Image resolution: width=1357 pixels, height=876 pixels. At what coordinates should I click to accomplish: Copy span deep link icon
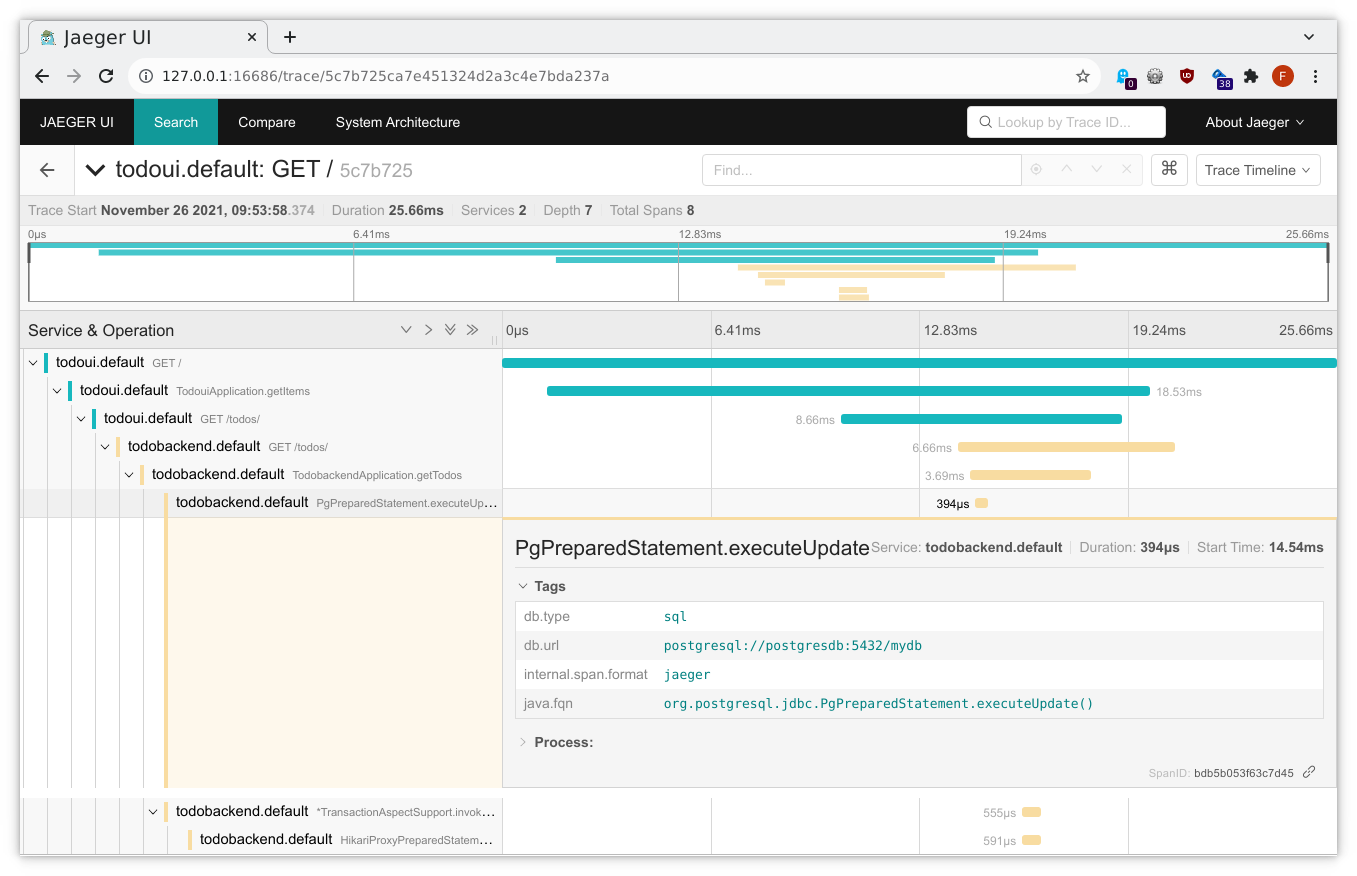point(1309,772)
